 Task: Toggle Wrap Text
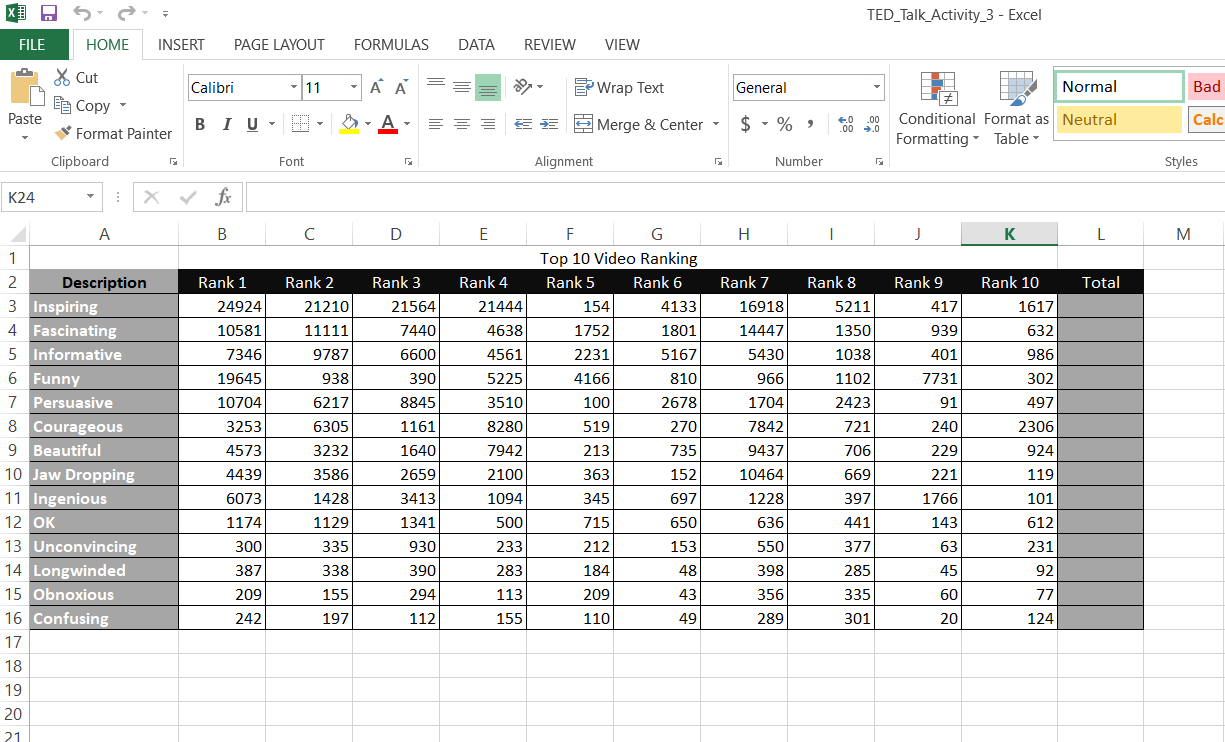coord(619,88)
